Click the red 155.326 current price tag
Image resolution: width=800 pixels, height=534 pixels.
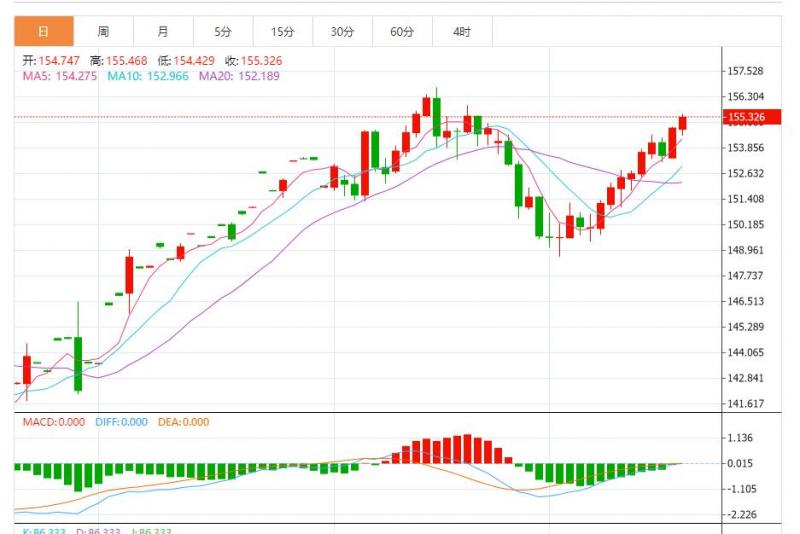coord(746,118)
